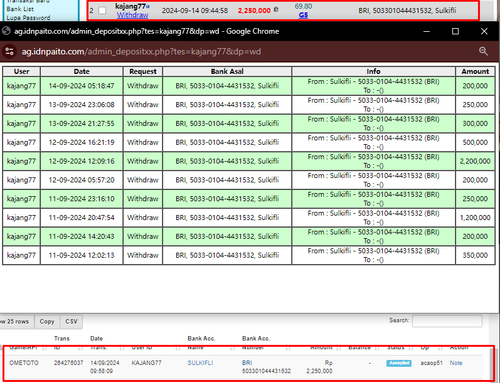Screen dimensions: 500x383
Task: Click the site information icon in popup address bar
Action: tap(9, 51)
